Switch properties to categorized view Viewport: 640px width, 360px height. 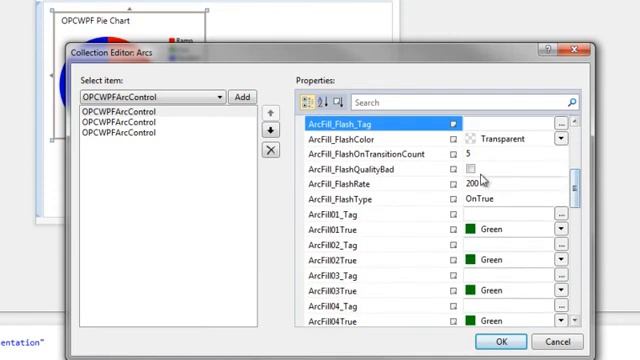click(307, 102)
